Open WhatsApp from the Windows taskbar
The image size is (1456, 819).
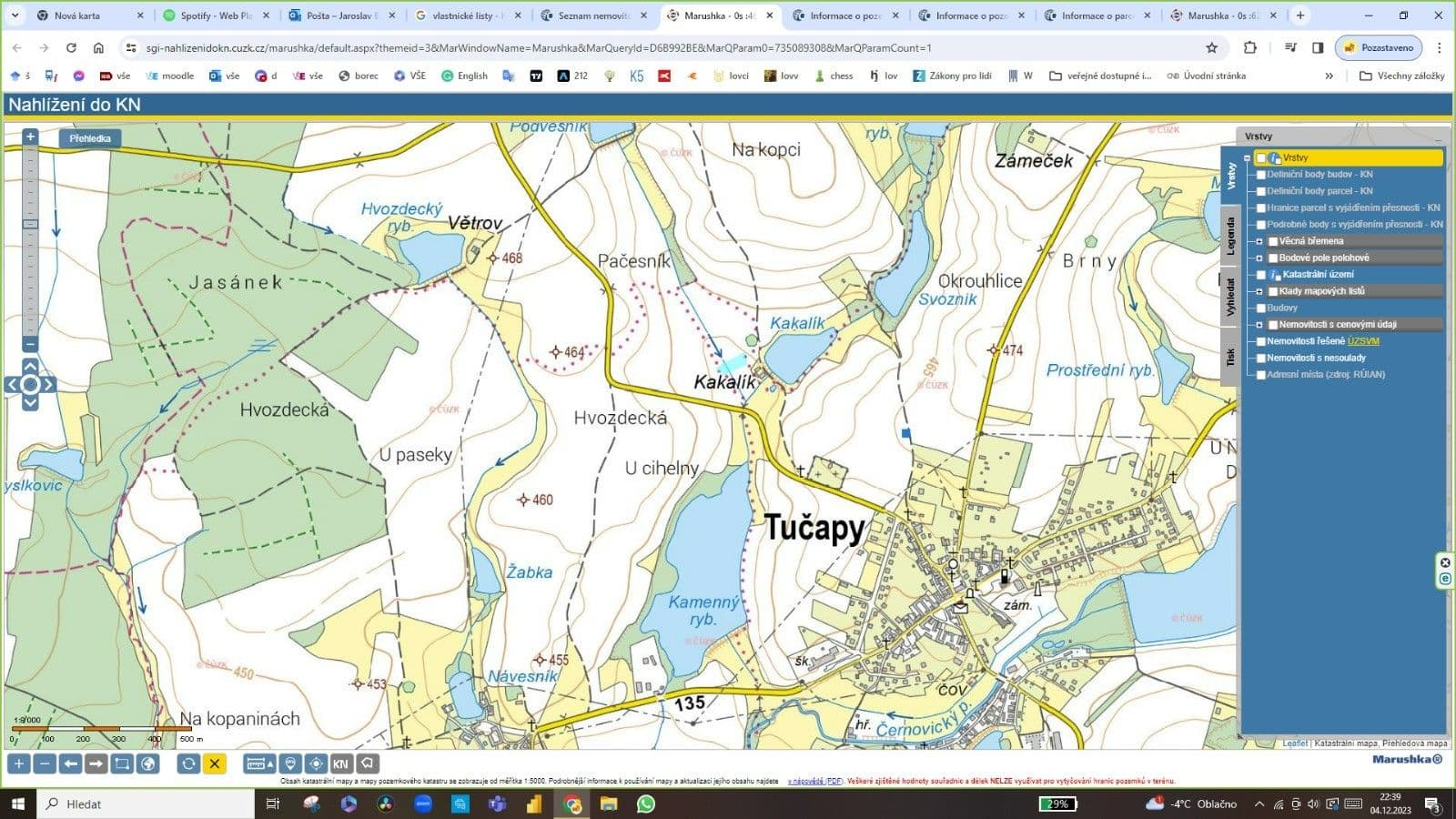pyautogui.click(x=646, y=804)
